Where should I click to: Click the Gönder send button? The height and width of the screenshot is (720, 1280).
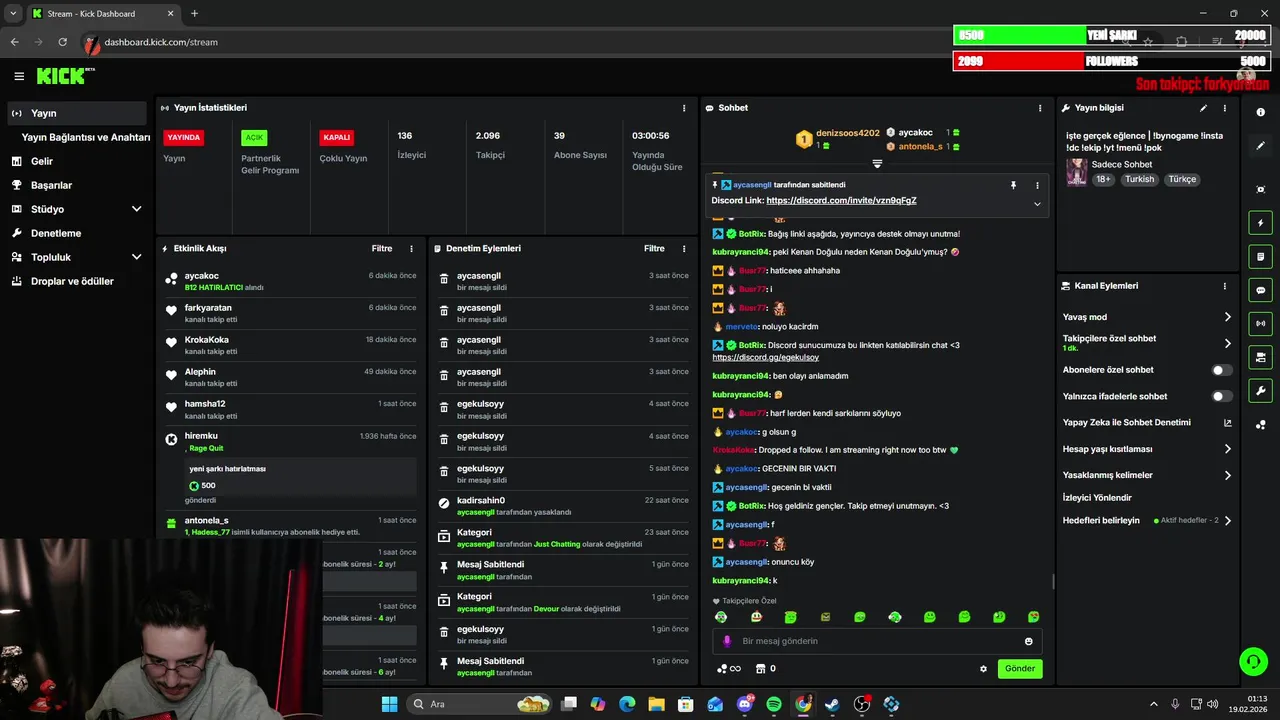coord(1020,669)
